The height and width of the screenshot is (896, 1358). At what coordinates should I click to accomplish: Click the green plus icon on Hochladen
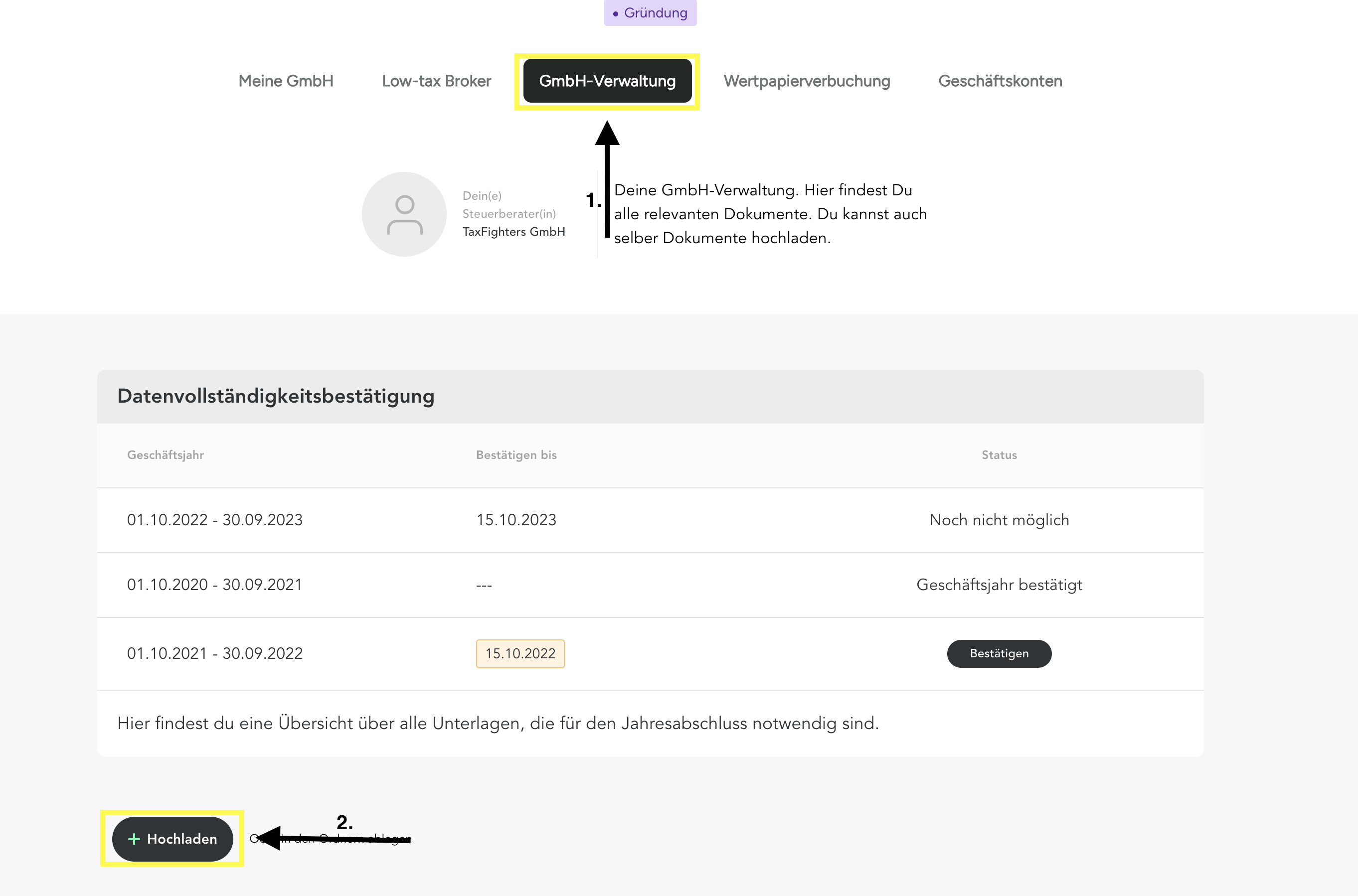(134, 838)
